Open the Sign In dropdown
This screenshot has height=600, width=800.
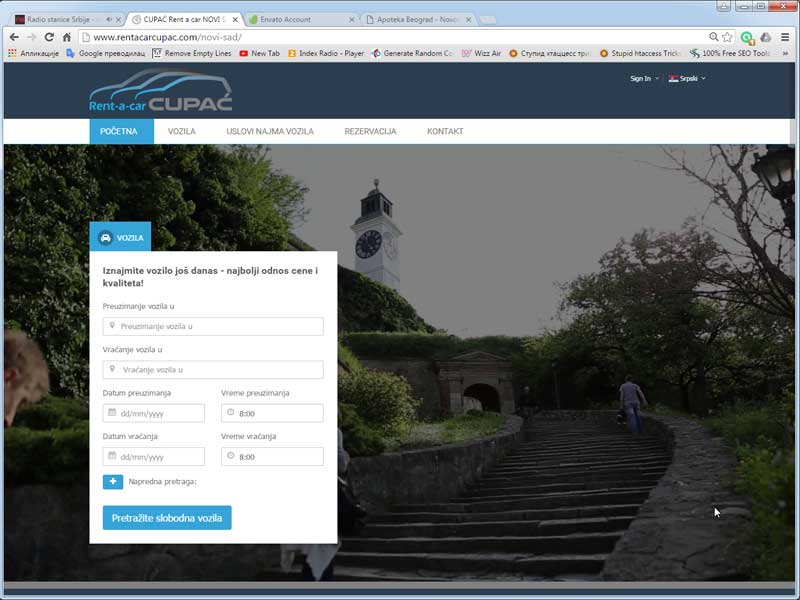pyautogui.click(x=644, y=78)
